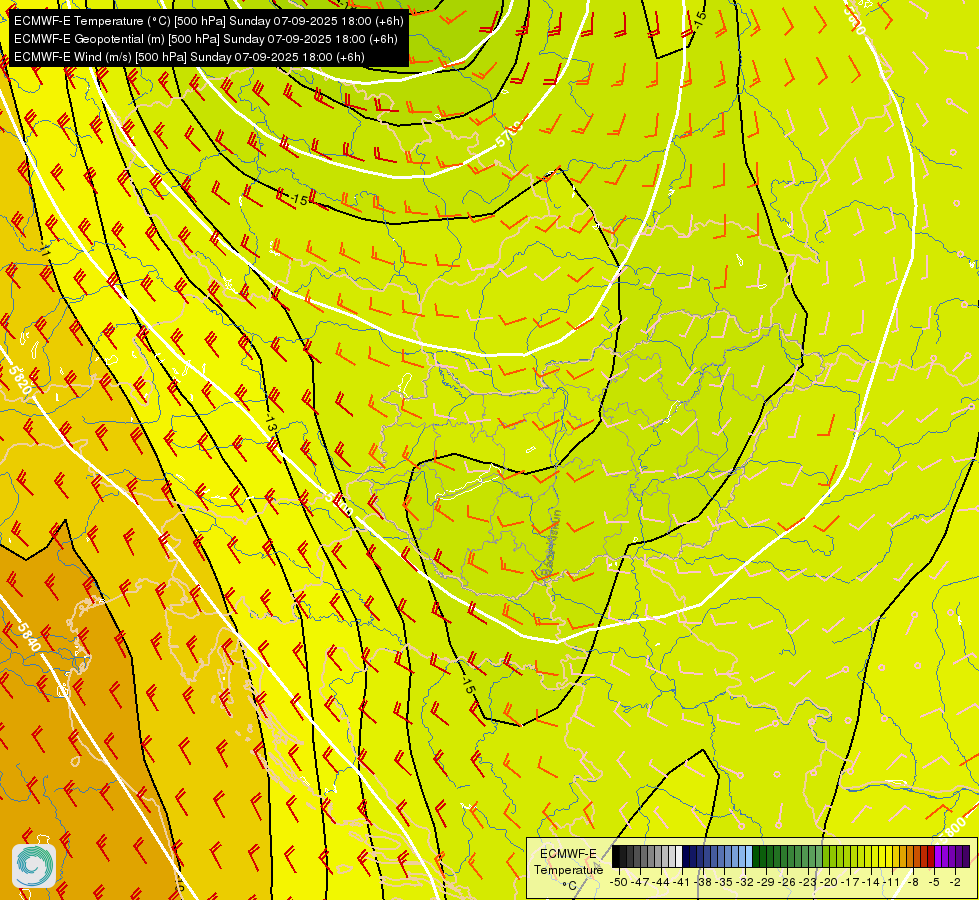Image resolution: width=979 pixels, height=900 pixels.
Task: Click the -41 value on the legend scale
Action: point(681,883)
